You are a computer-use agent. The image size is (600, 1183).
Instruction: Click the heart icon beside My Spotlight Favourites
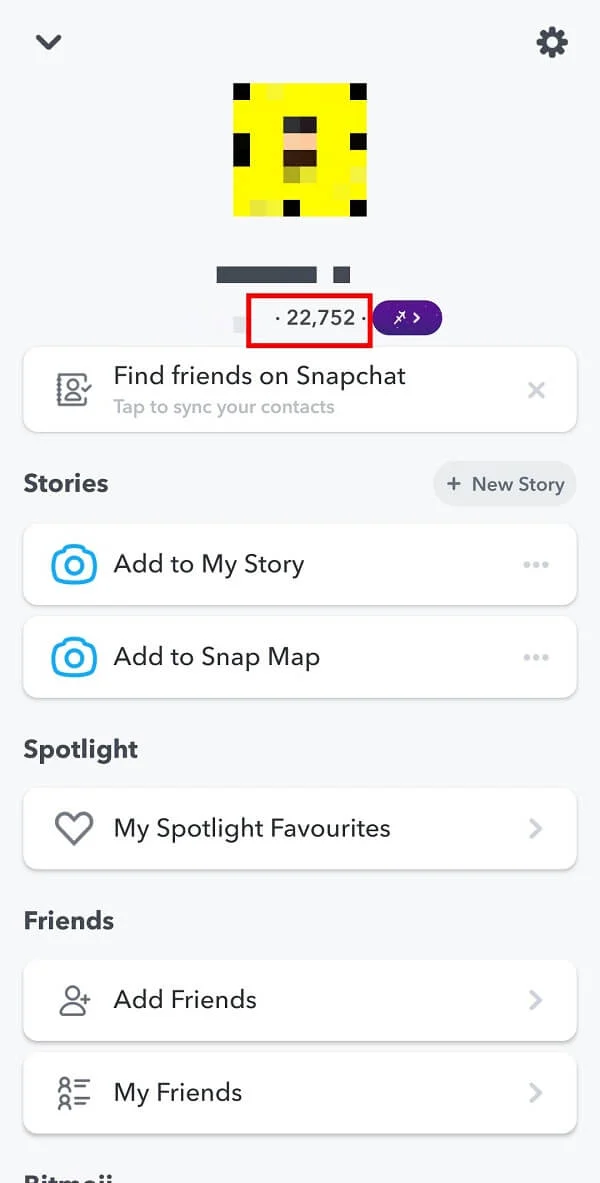pos(73,828)
